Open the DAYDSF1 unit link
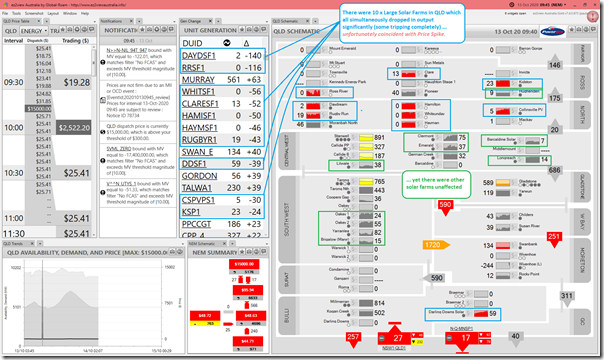Viewport: 604px width, 360px height. click(199, 56)
